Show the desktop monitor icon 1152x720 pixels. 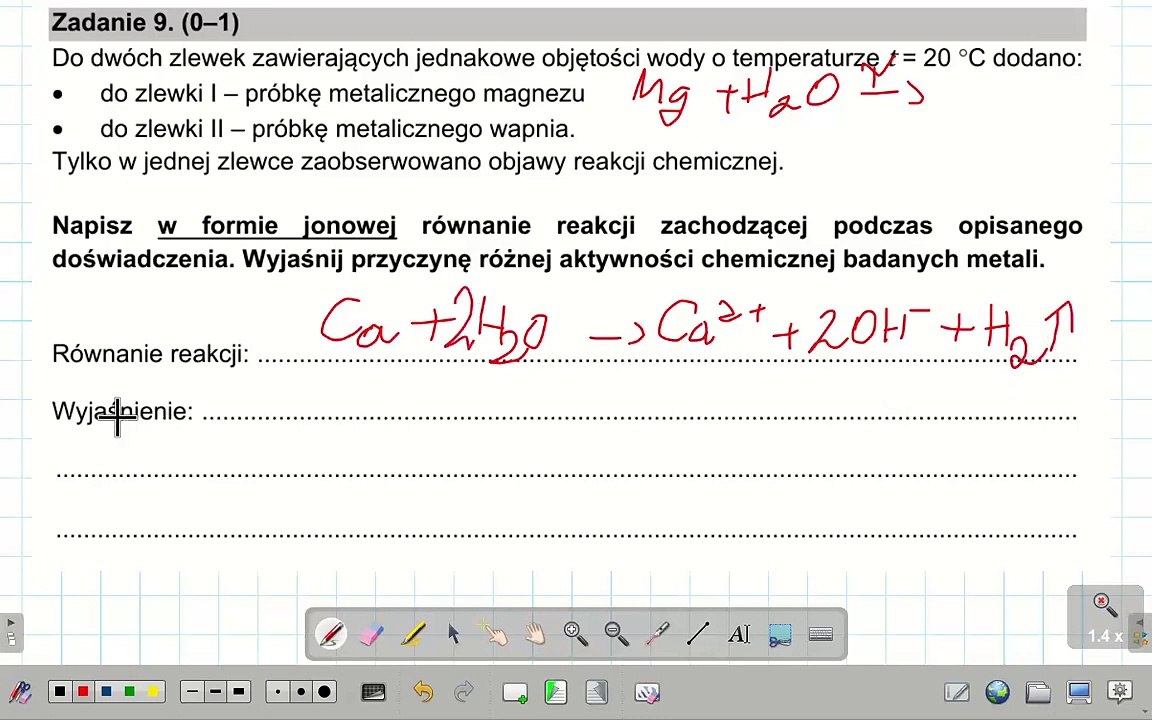pyautogui.click(x=1079, y=692)
